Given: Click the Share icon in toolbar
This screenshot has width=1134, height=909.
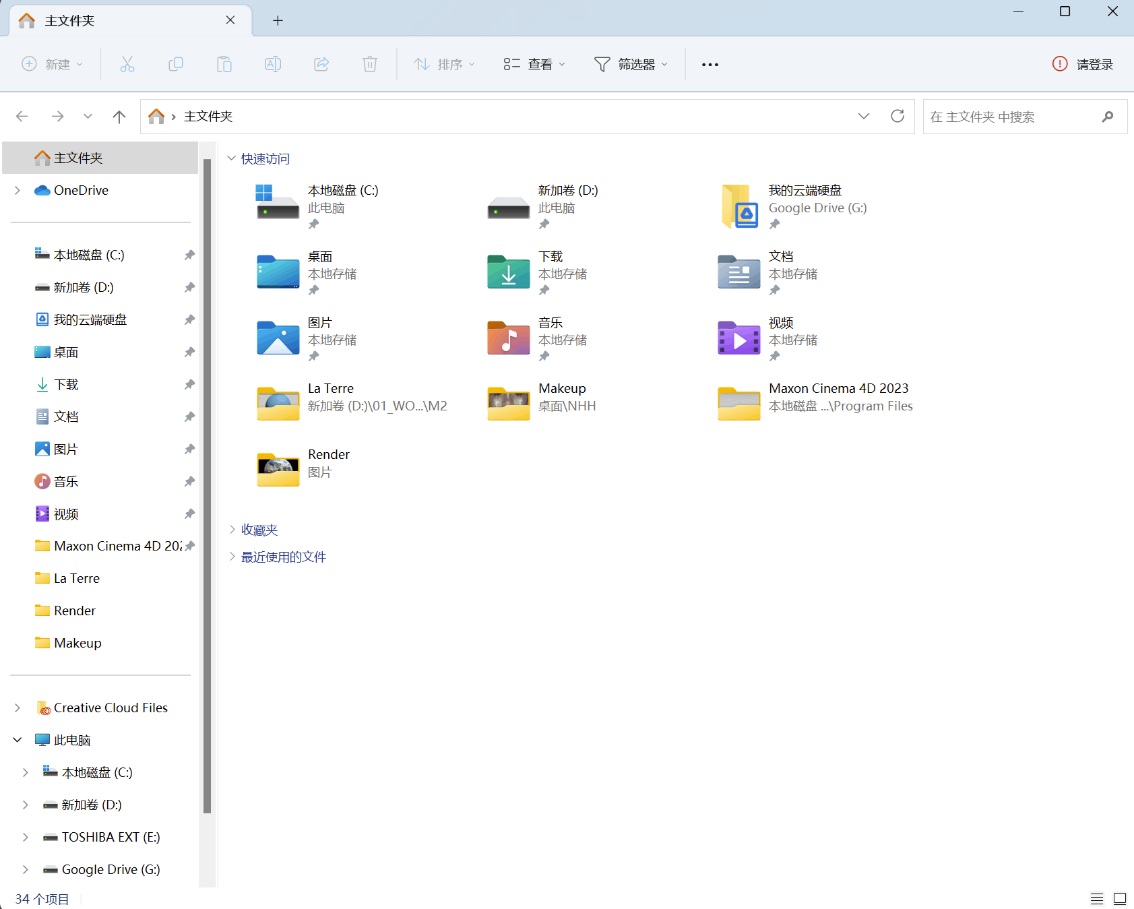Looking at the screenshot, I should (321, 64).
